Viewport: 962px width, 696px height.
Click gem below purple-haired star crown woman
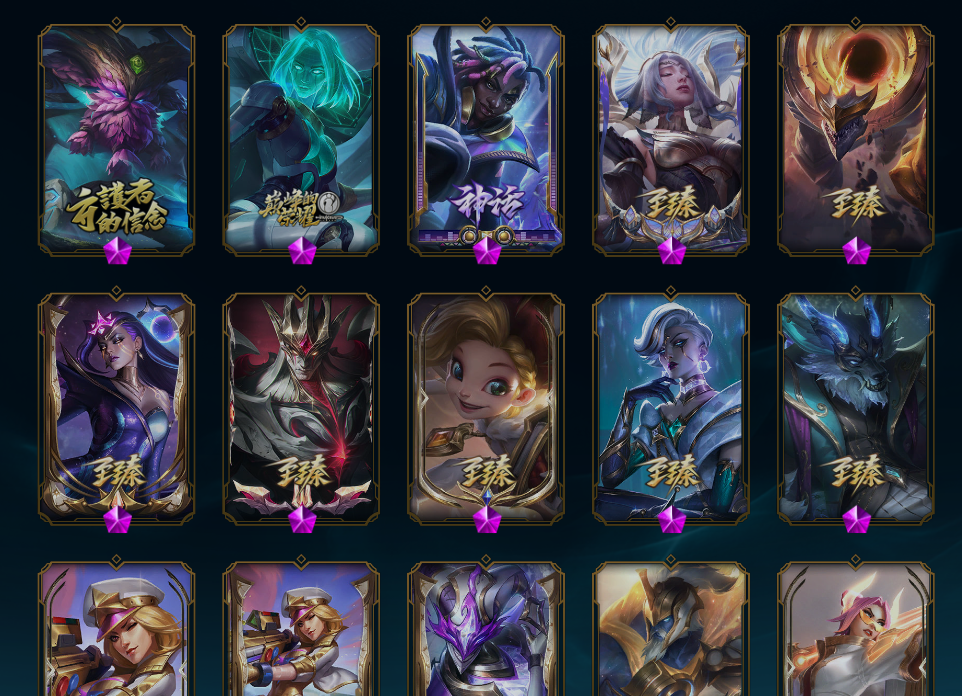(117, 519)
